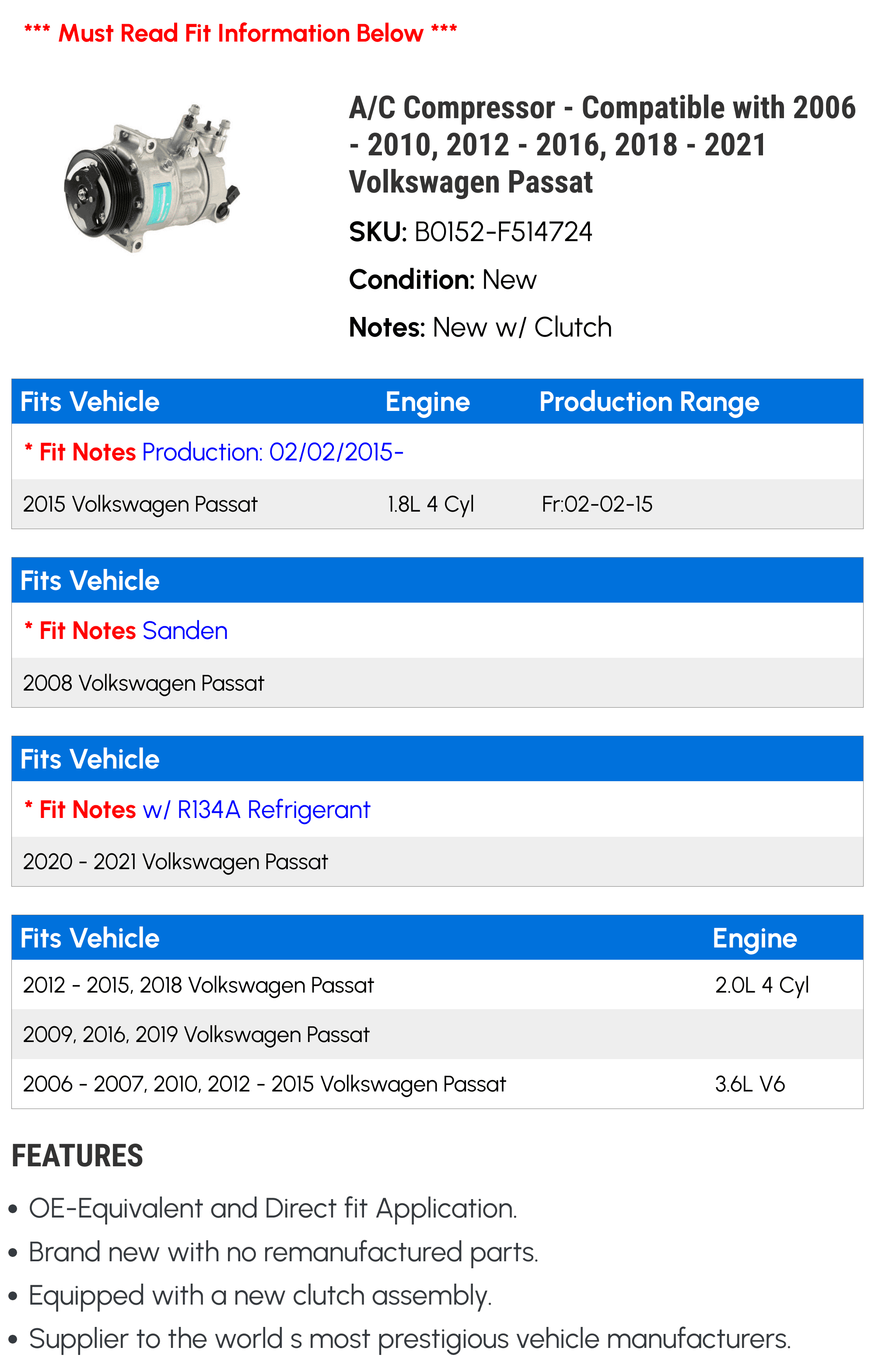Click the 1.8L 4 Cyl engine cell
The width and height of the screenshot is (875, 1372).
click(x=430, y=504)
